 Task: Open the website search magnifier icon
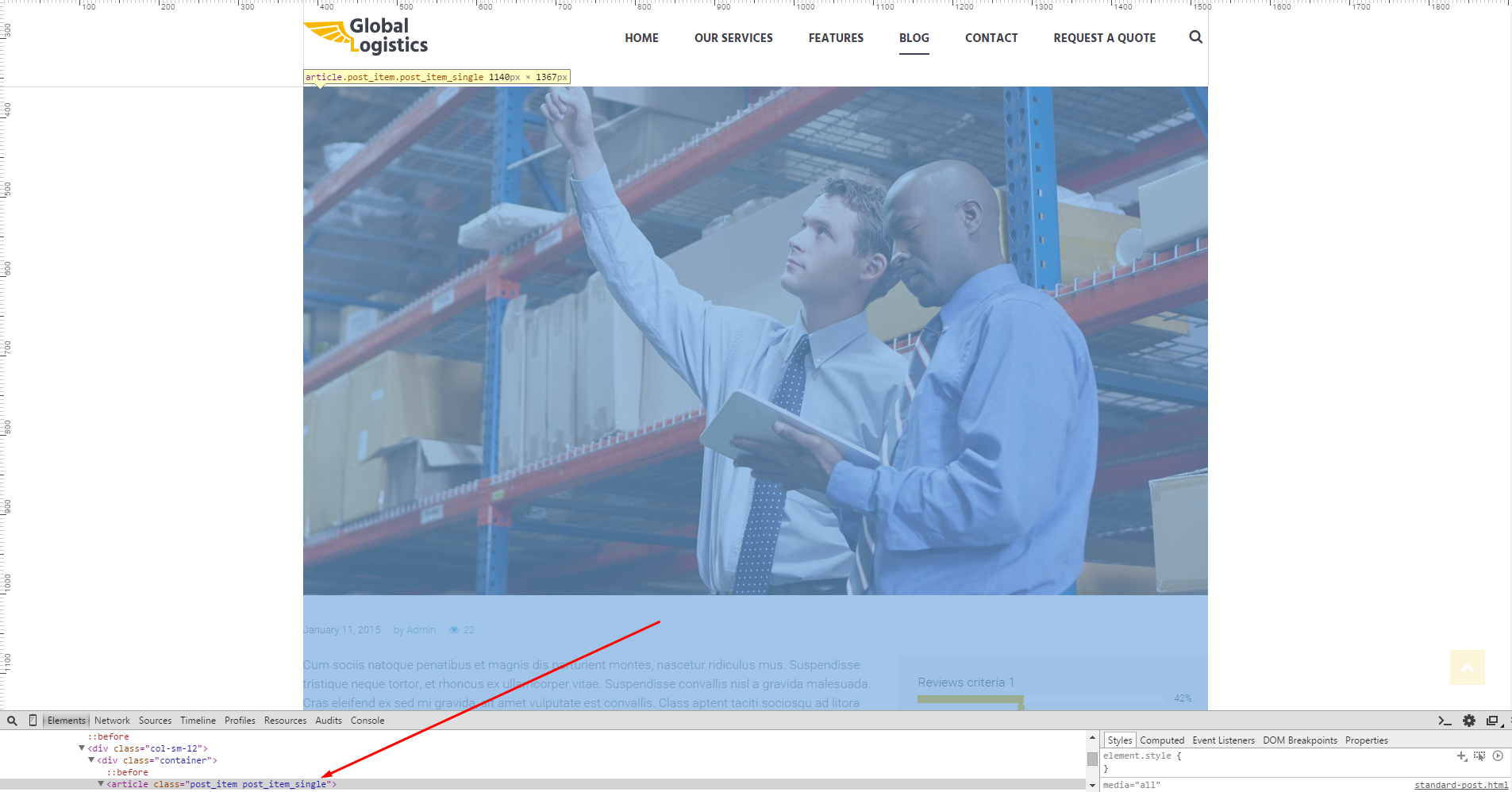pos(1195,37)
